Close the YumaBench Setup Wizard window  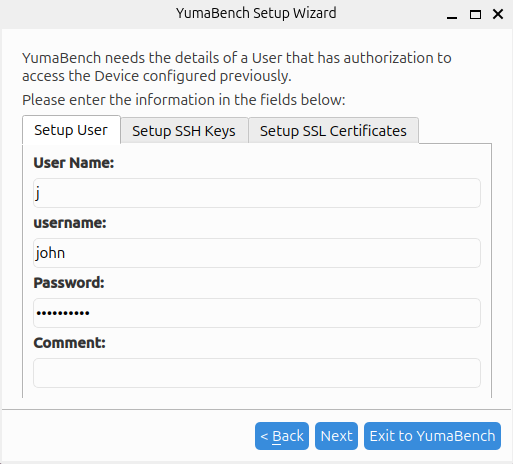pos(498,14)
